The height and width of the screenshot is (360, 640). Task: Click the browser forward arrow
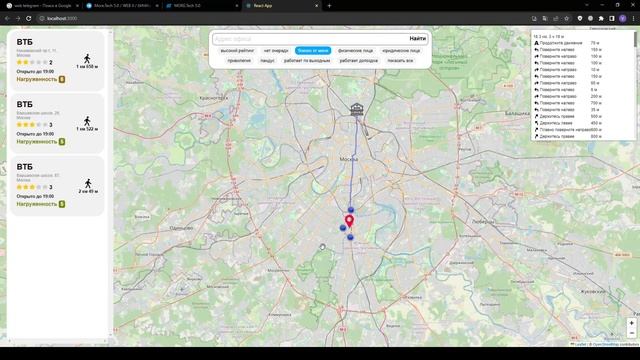click(18, 18)
